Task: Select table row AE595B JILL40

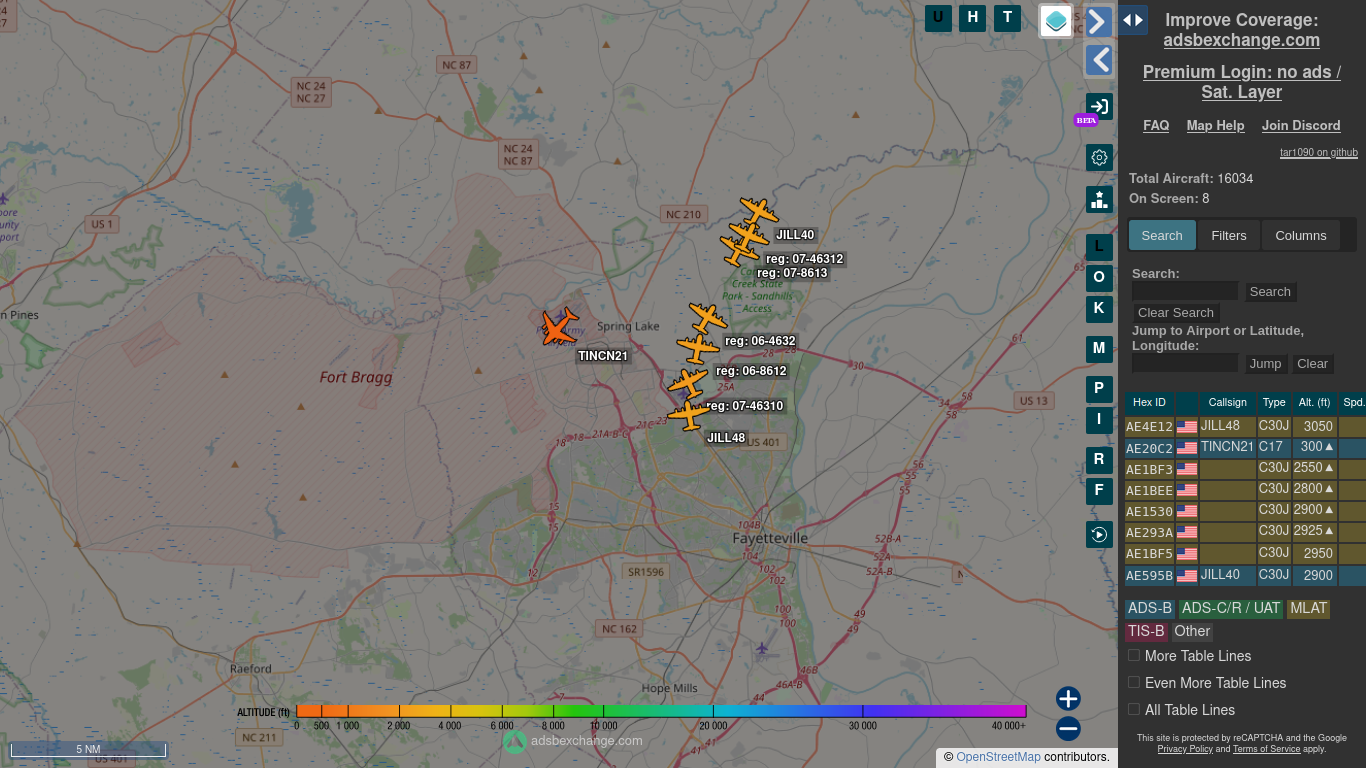Action: (1245, 576)
